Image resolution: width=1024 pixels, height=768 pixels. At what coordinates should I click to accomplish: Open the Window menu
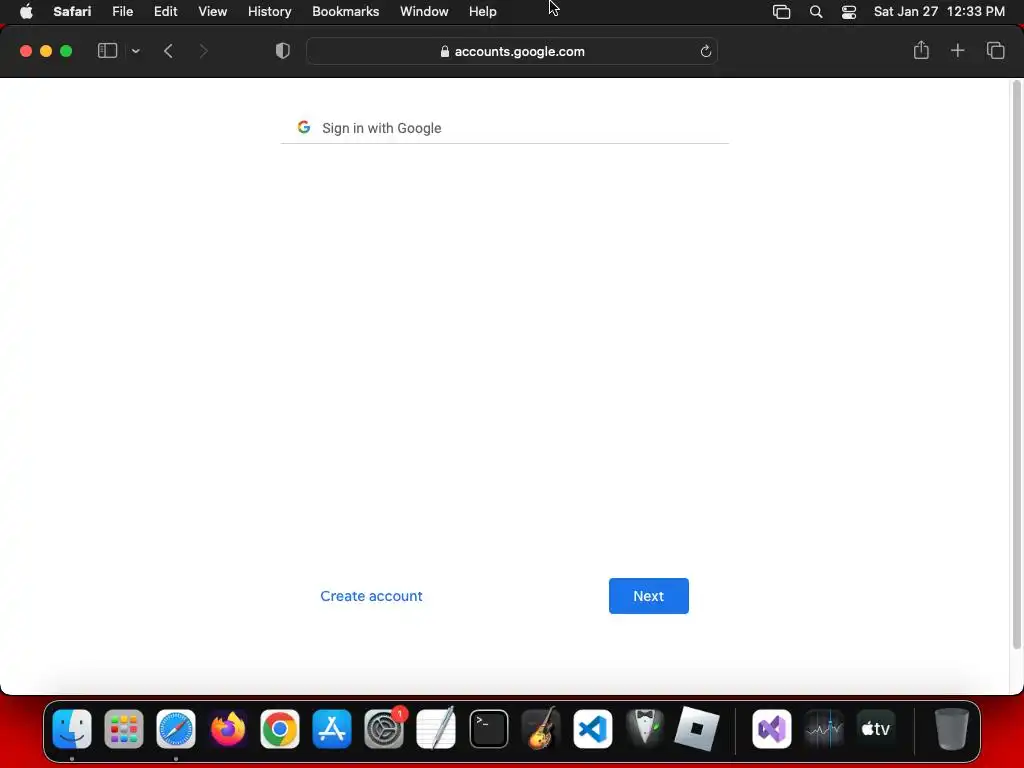coord(424,11)
